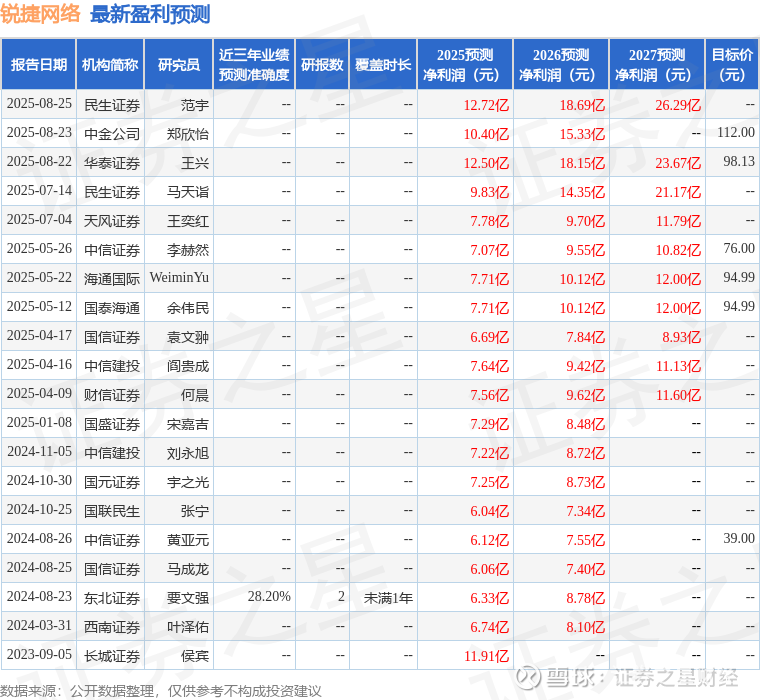The width and height of the screenshot is (760, 700).
Task: Click the 郑欣怡 researcher name
Action: (188, 134)
